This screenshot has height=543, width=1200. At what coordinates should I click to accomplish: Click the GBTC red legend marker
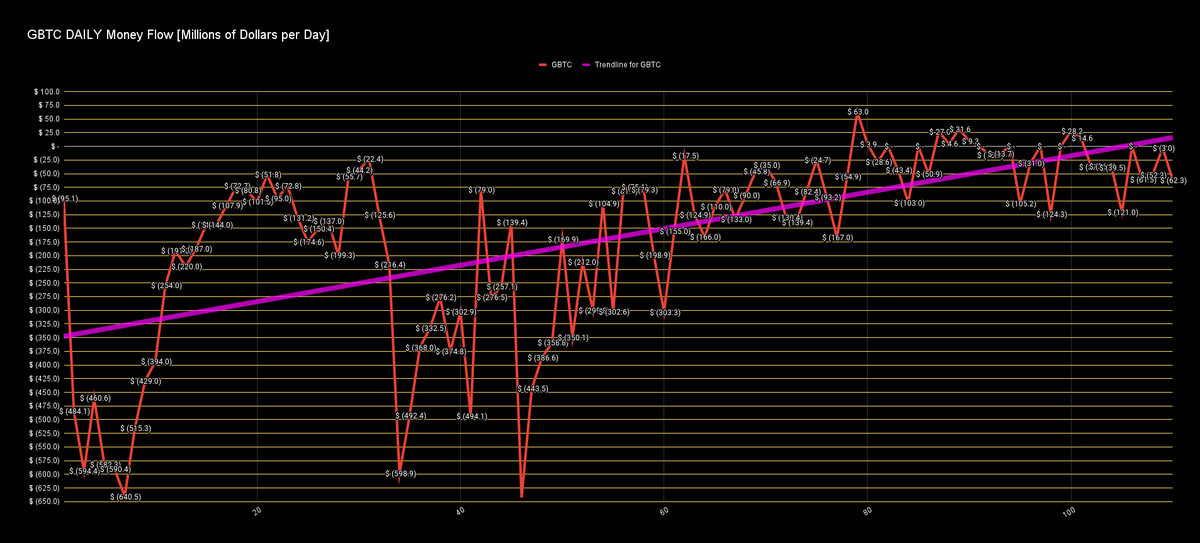point(543,64)
